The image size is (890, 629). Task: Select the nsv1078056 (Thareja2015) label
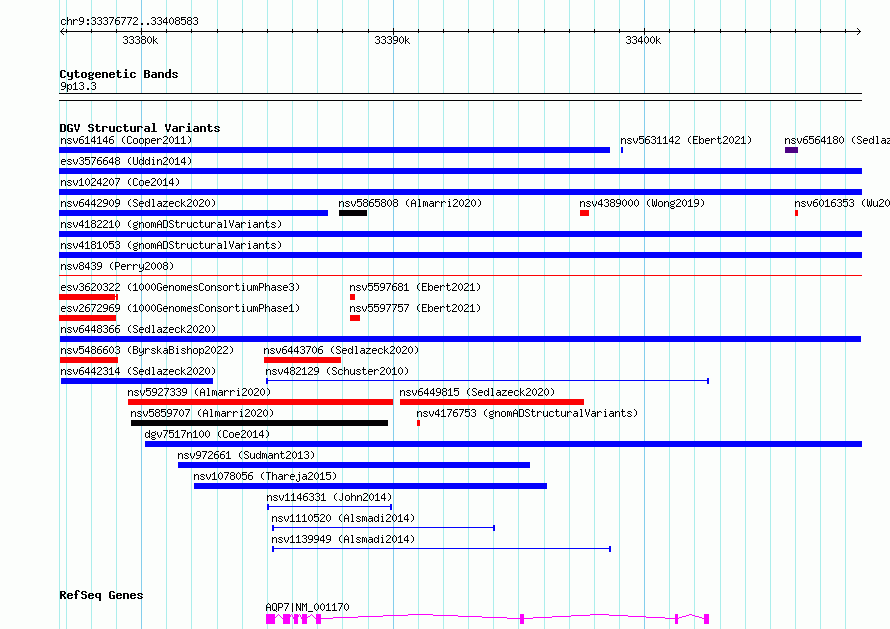(x=265, y=476)
